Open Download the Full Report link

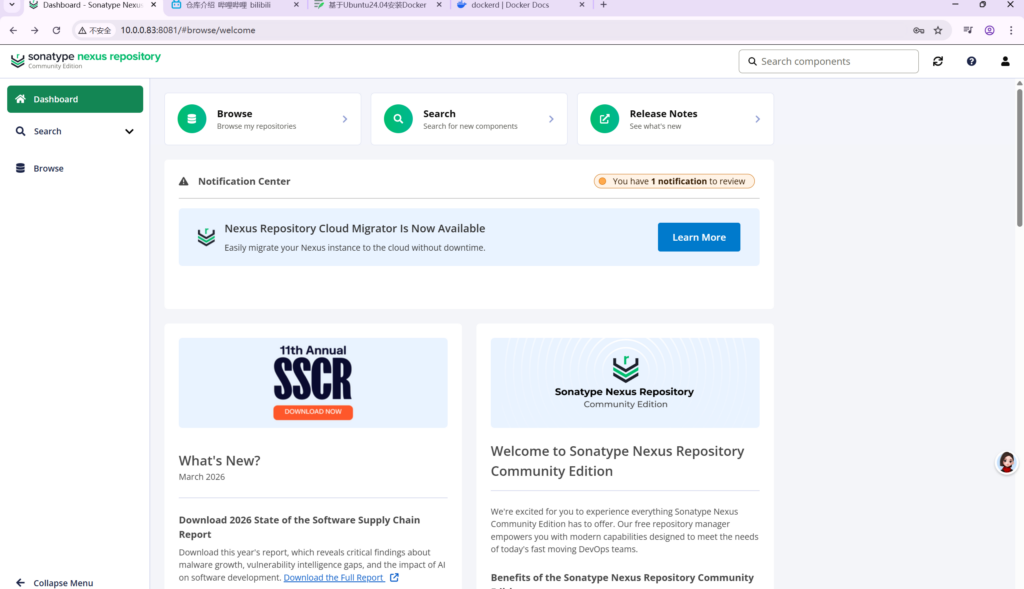(333, 578)
